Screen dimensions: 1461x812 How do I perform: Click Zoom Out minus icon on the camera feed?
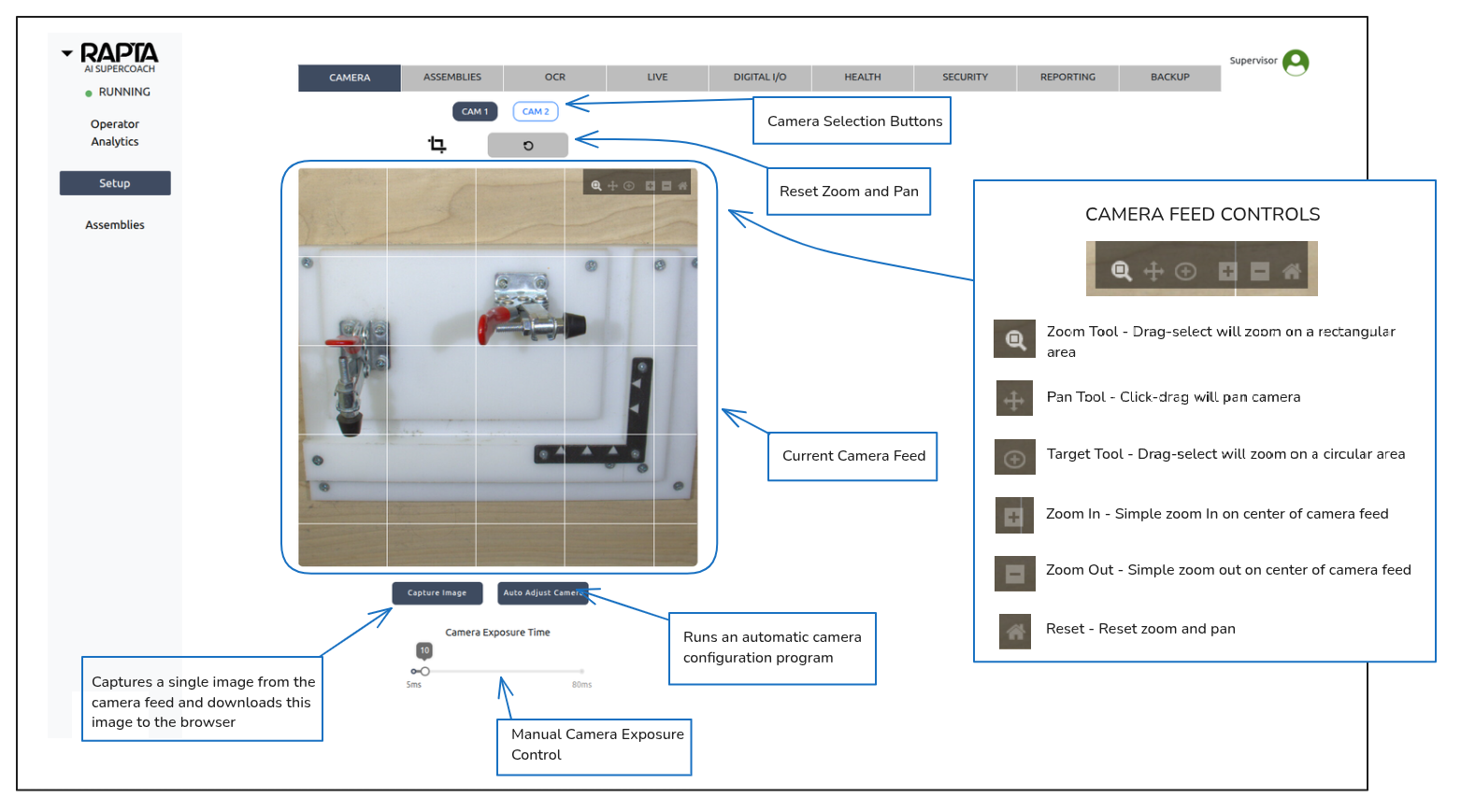coord(666,186)
